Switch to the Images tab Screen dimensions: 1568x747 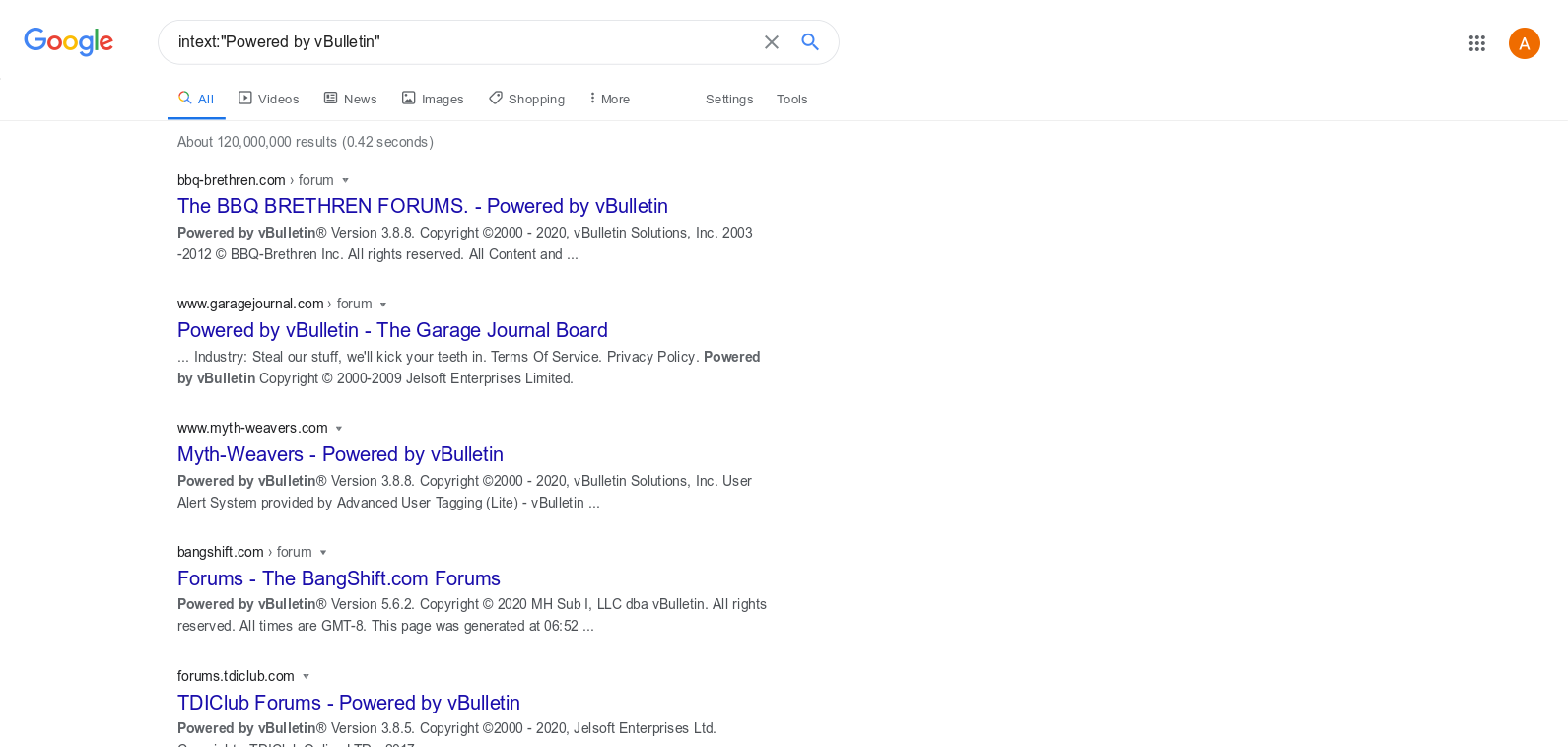(x=433, y=99)
